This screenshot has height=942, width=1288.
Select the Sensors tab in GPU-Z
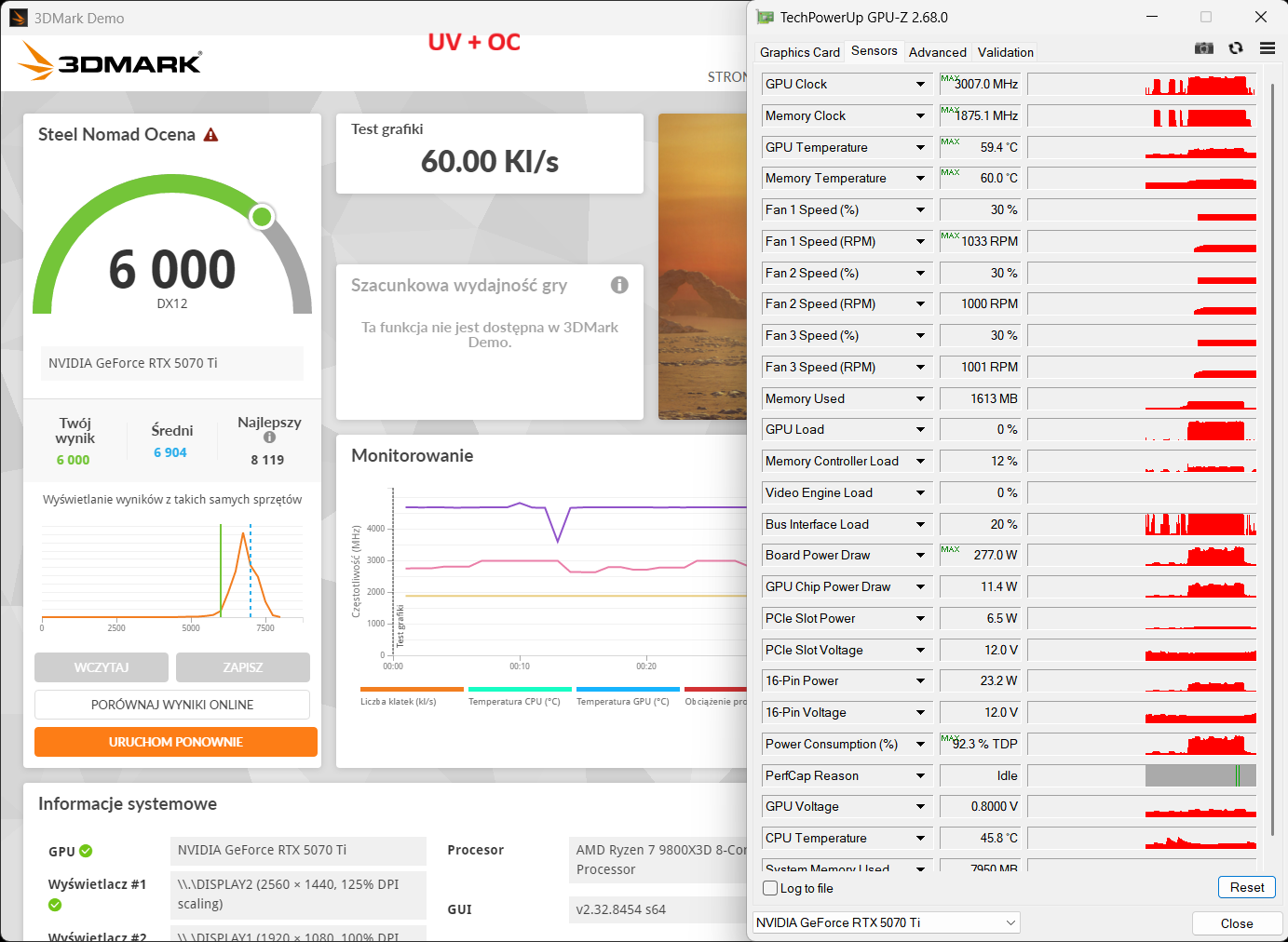874,51
